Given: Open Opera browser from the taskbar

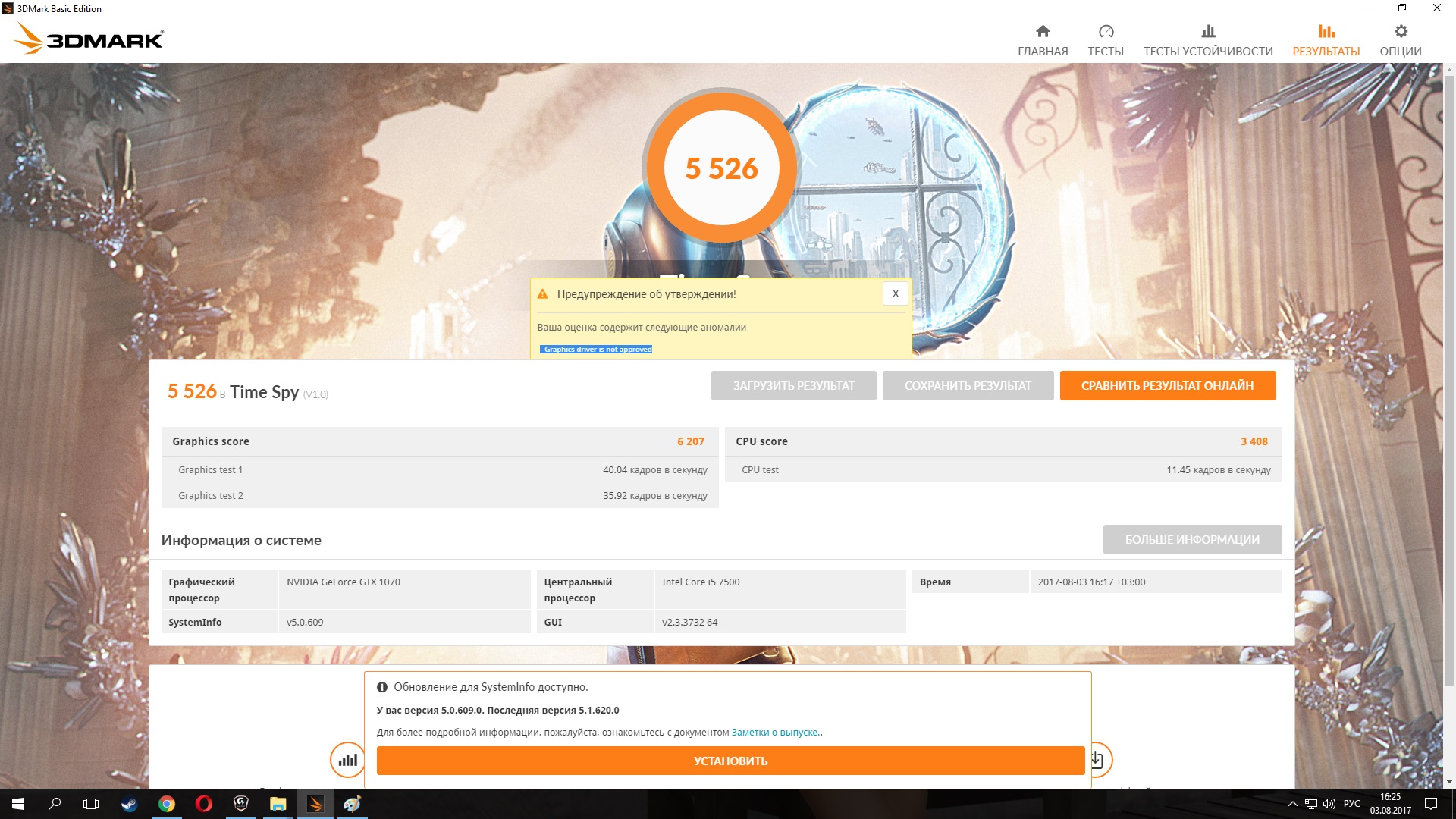Looking at the screenshot, I should 203,804.
